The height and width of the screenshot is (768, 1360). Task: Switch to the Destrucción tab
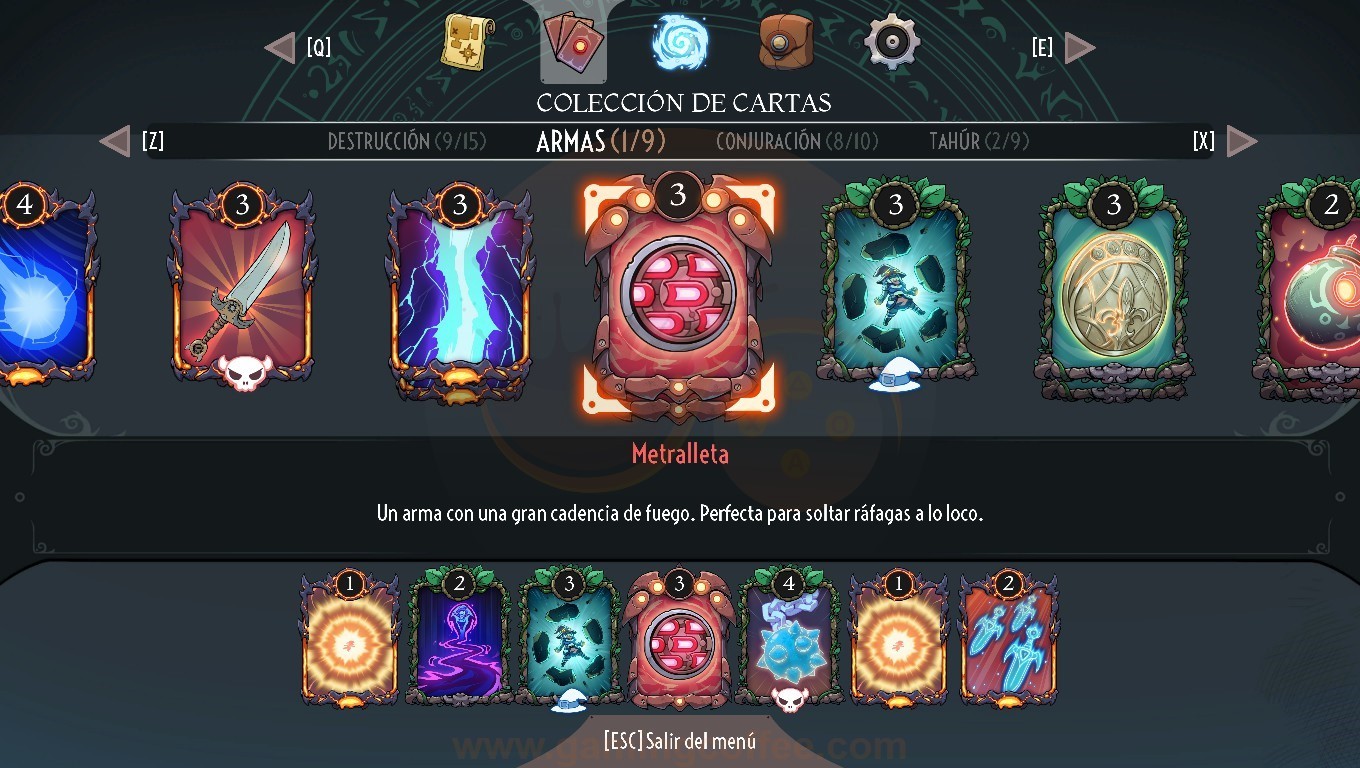407,141
